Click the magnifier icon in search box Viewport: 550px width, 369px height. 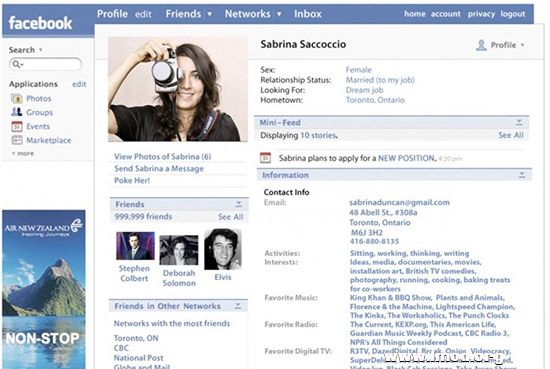[x=16, y=64]
